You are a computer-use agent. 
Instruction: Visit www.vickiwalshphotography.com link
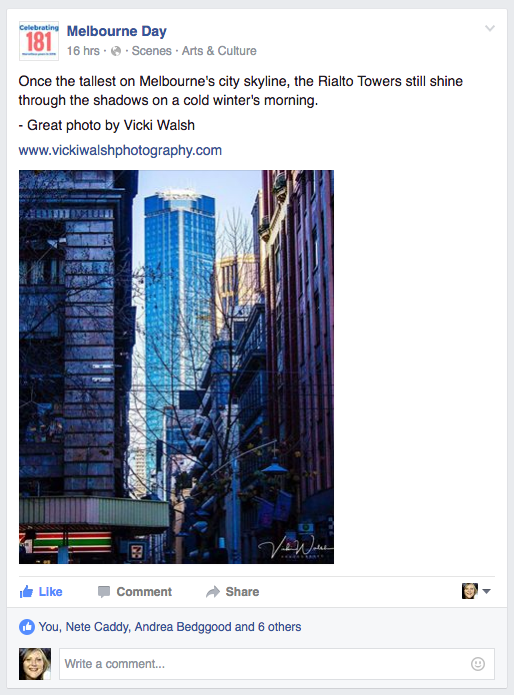coord(120,150)
